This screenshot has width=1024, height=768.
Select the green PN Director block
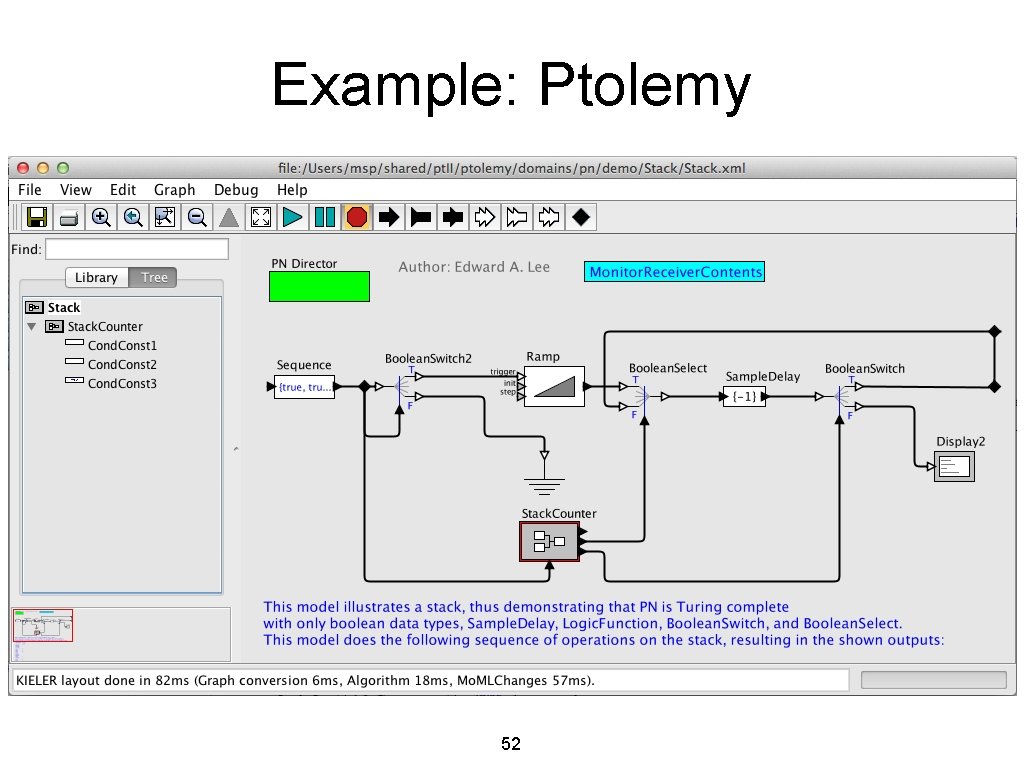319,287
